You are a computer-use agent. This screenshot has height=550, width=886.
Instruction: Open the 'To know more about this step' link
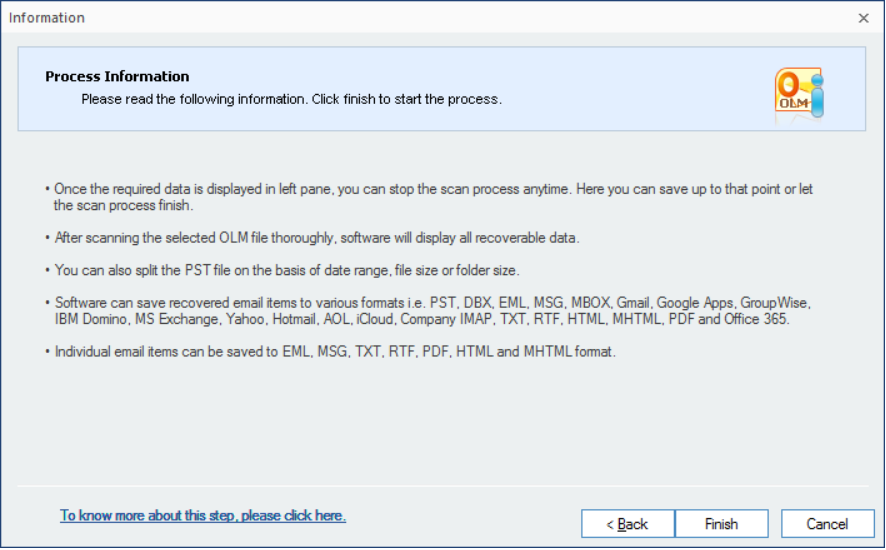pos(203,516)
